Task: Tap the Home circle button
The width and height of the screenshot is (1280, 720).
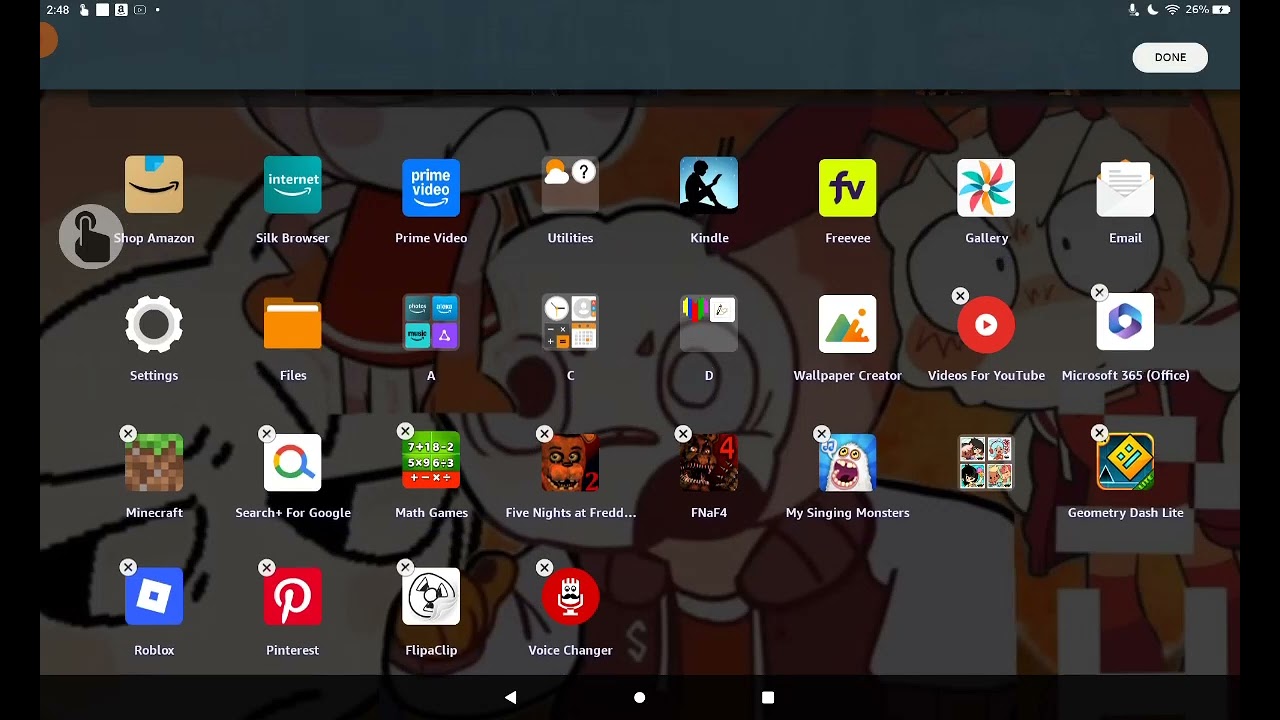Action: click(640, 697)
